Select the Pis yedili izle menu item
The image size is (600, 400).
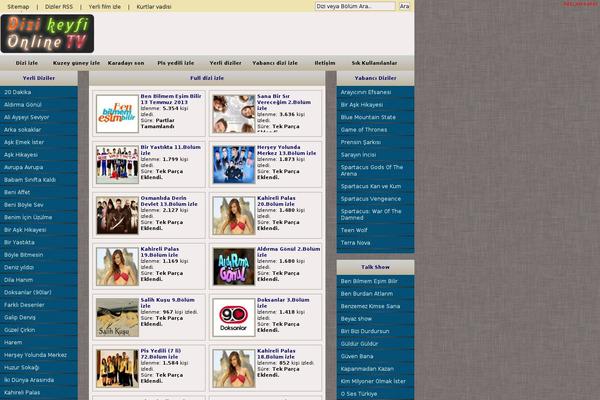(176, 63)
